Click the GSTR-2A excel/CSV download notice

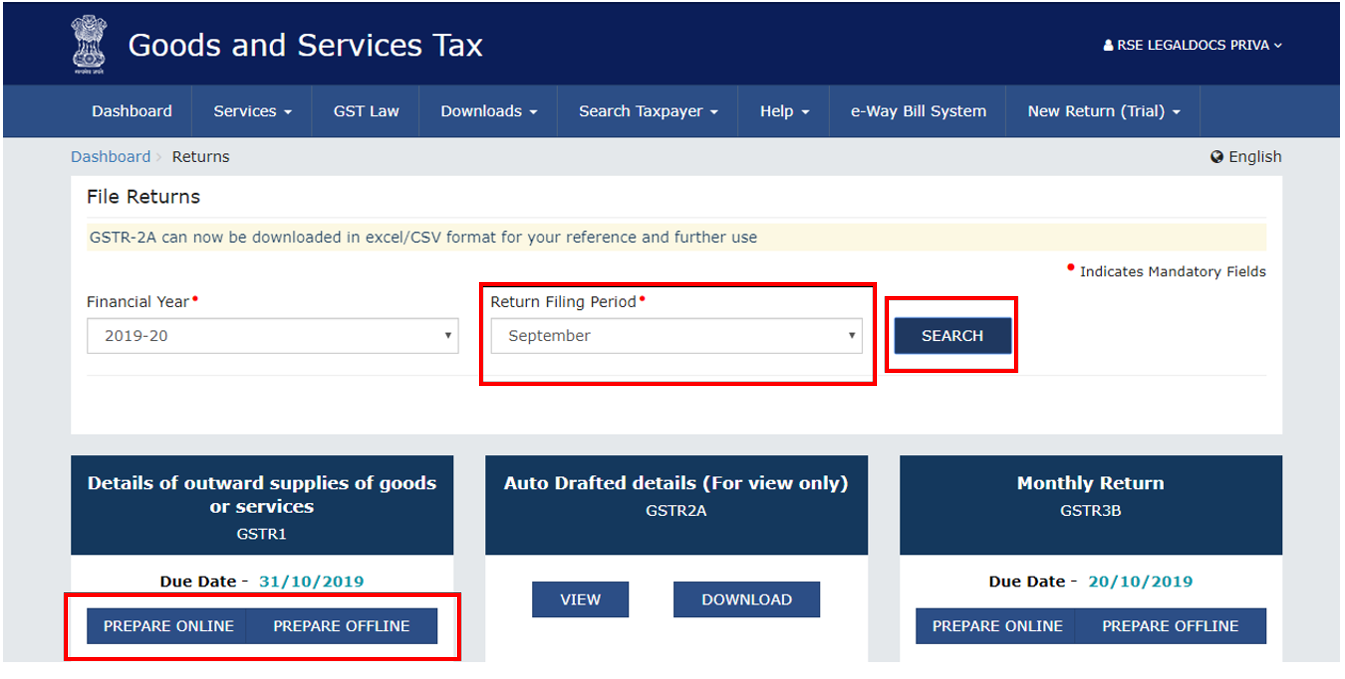click(x=676, y=238)
